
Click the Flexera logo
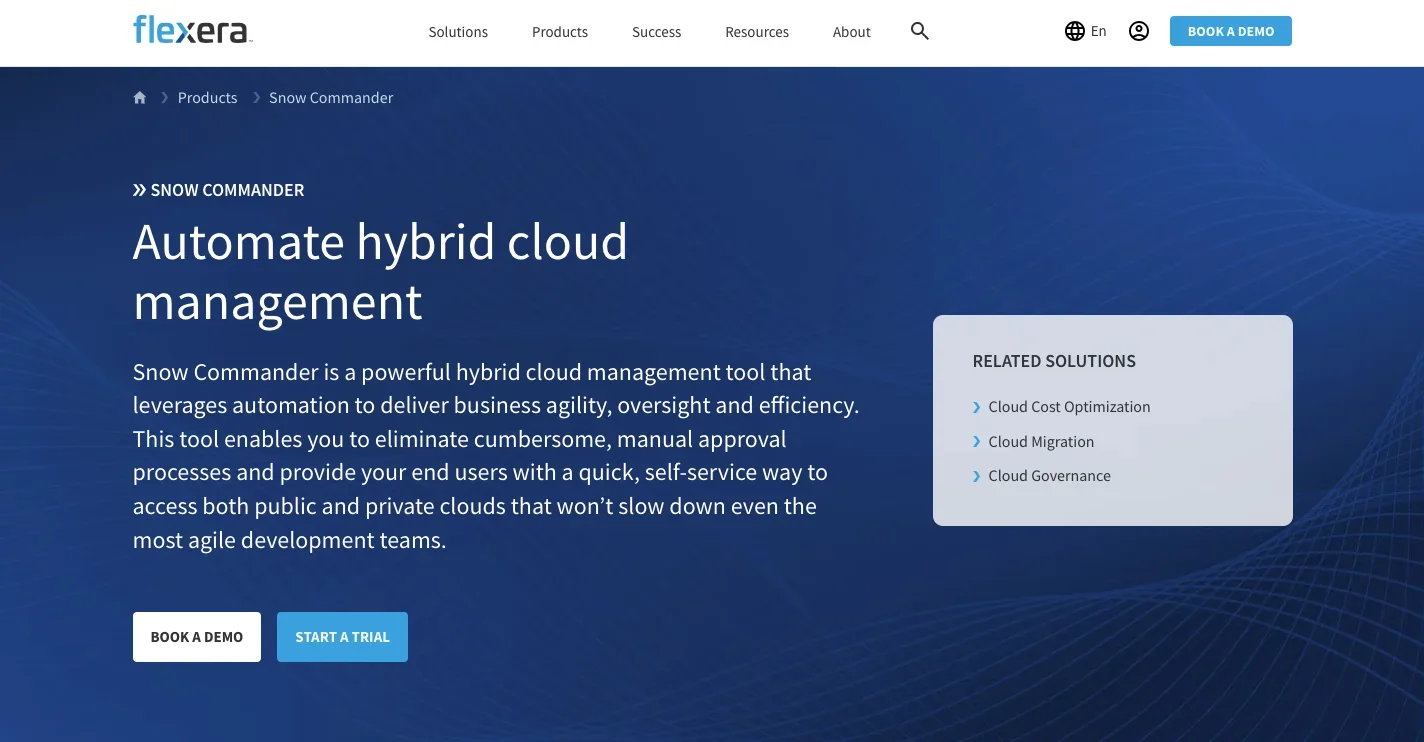[192, 30]
